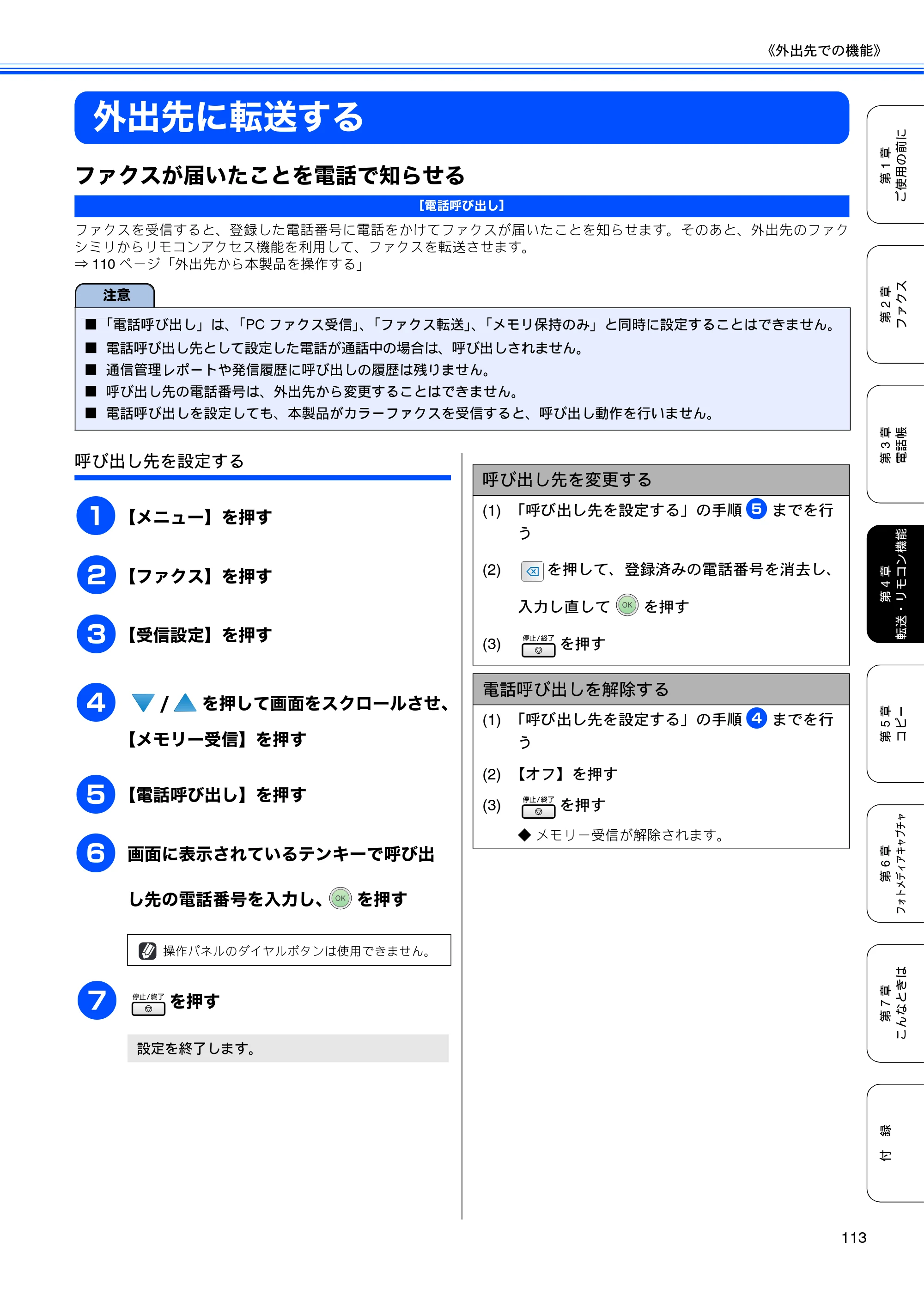924x1308 pixels.
Task: Click the step 6 blue circle icon
Action: (x=96, y=853)
